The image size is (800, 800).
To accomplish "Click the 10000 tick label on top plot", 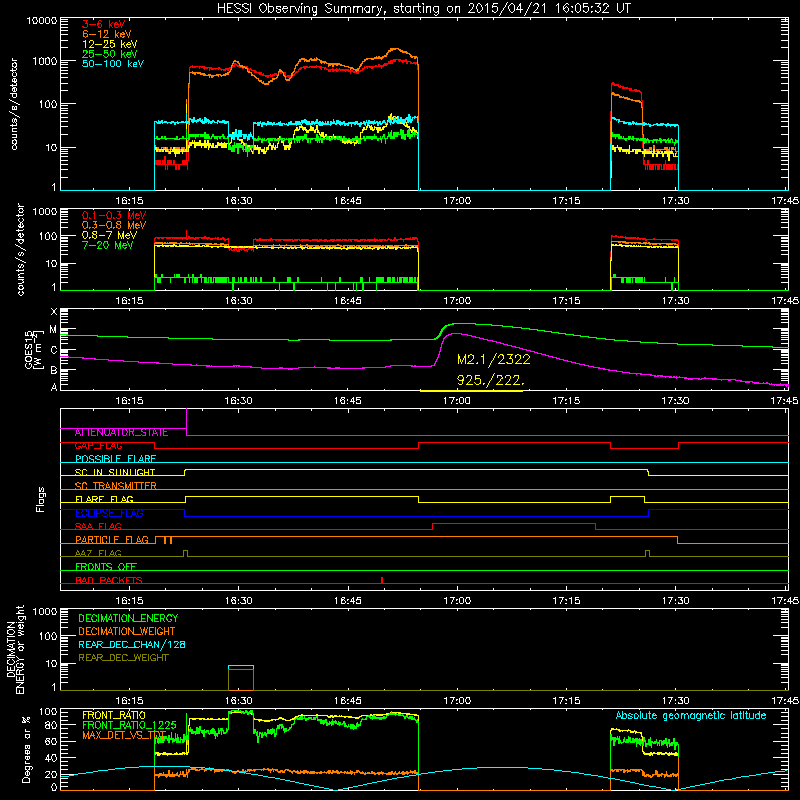I will point(42,21).
